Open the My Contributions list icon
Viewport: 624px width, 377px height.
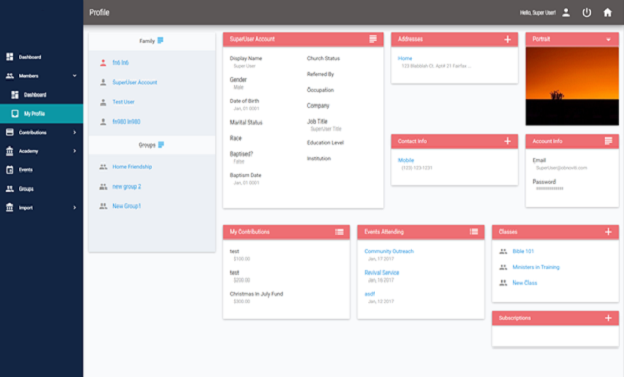339,232
